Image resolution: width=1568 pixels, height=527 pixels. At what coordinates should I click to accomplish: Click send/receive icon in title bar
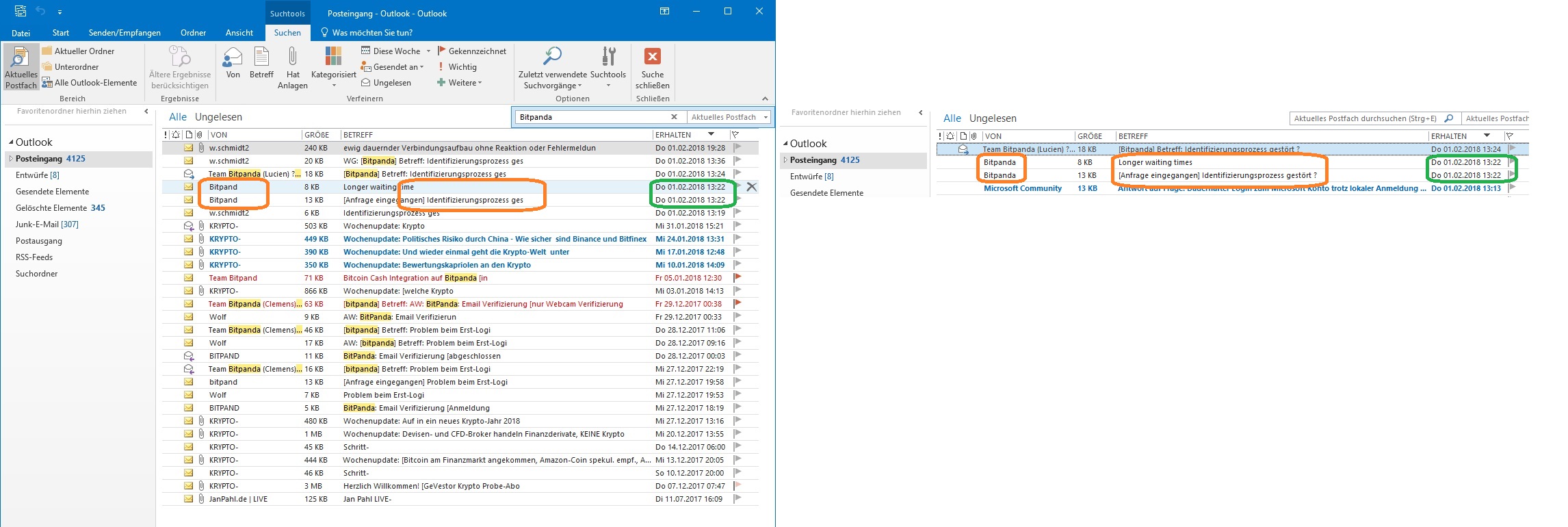[x=21, y=12]
